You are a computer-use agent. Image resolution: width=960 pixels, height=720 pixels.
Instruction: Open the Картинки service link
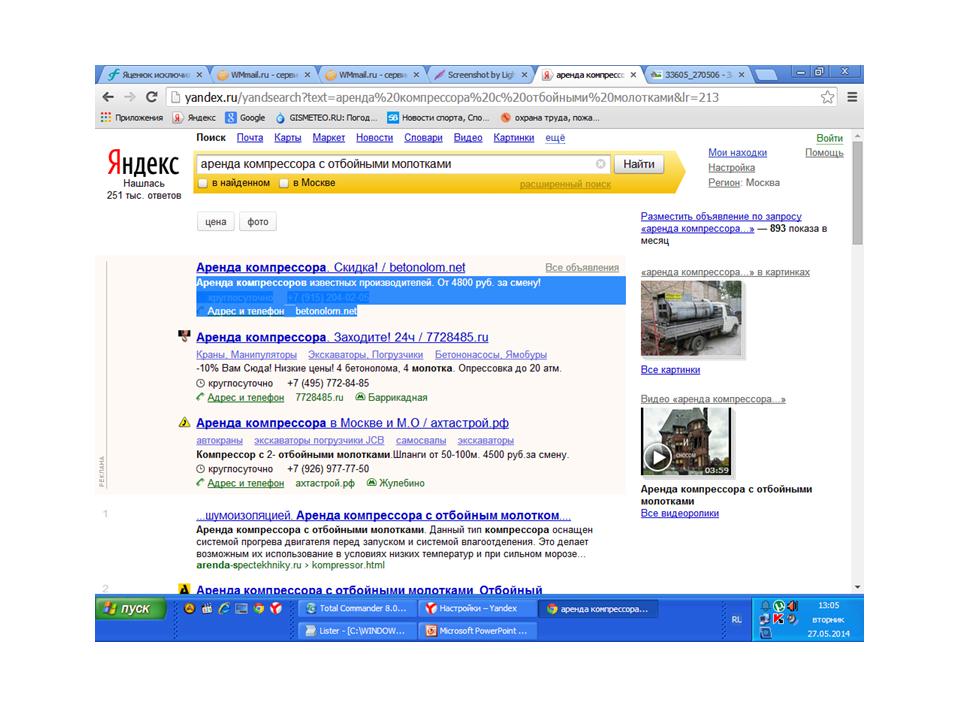point(514,138)
